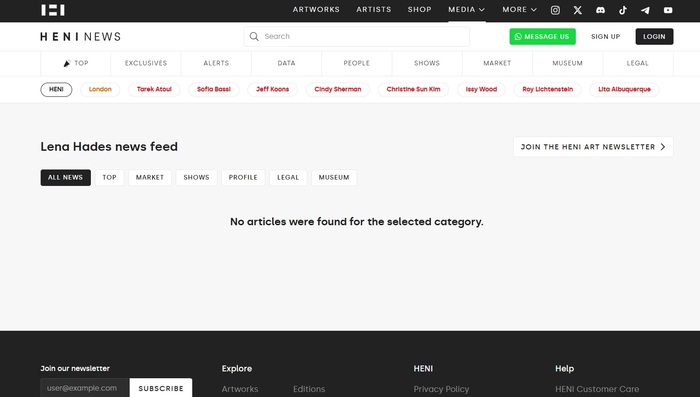Click the SUBSCRIBE button
Viewport: 700px width, 397px height.
[161, 388]
